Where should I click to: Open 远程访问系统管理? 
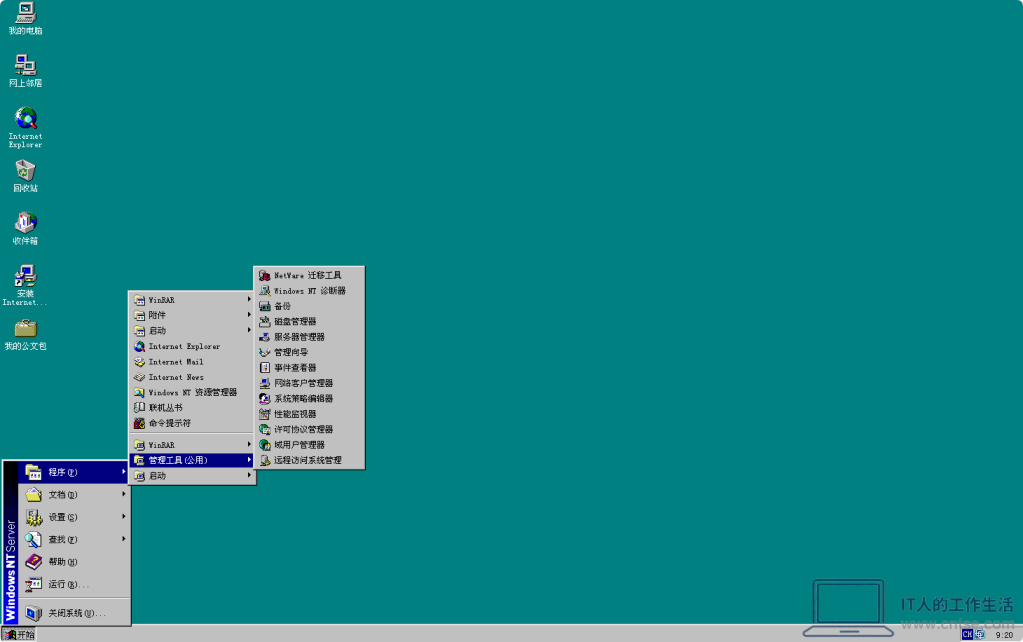tap(309, 460)
